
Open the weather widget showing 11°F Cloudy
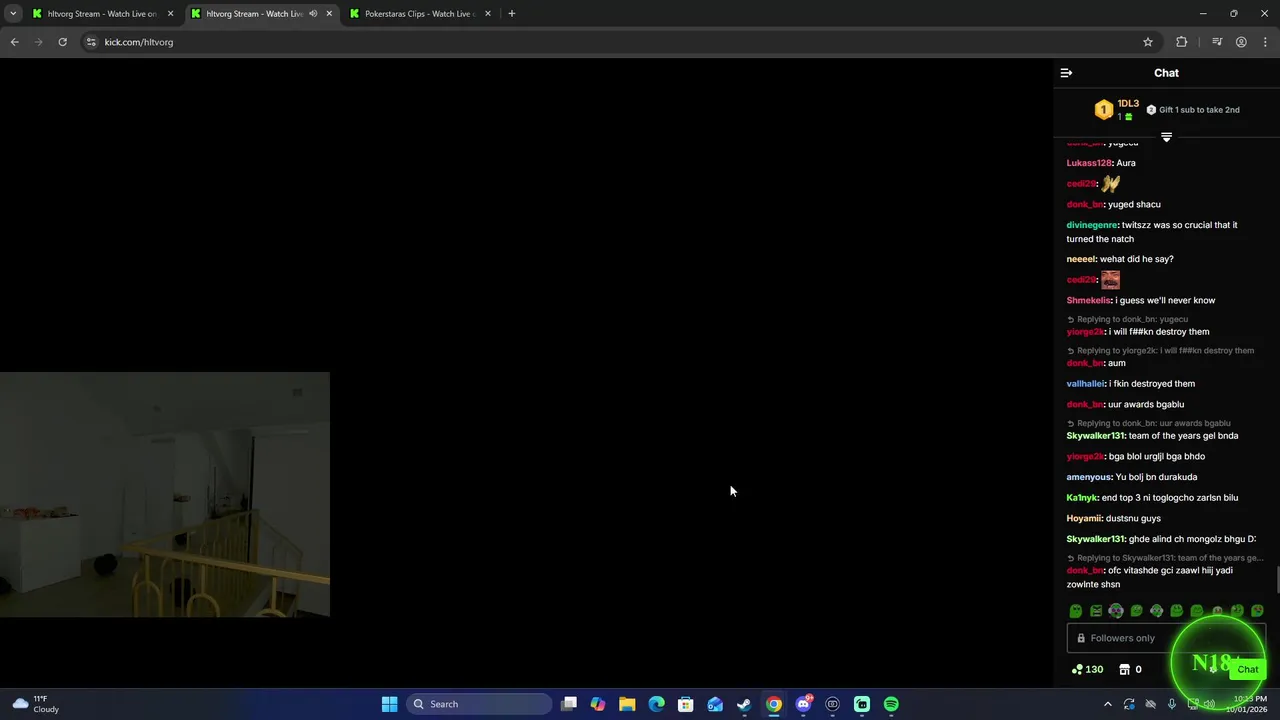pos(35,704)
